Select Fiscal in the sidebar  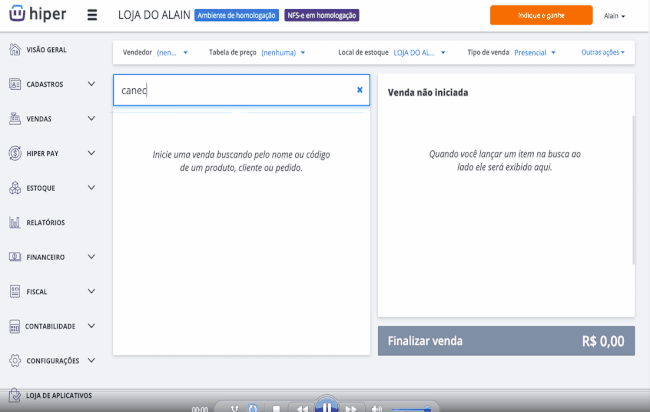coord(36,292)
